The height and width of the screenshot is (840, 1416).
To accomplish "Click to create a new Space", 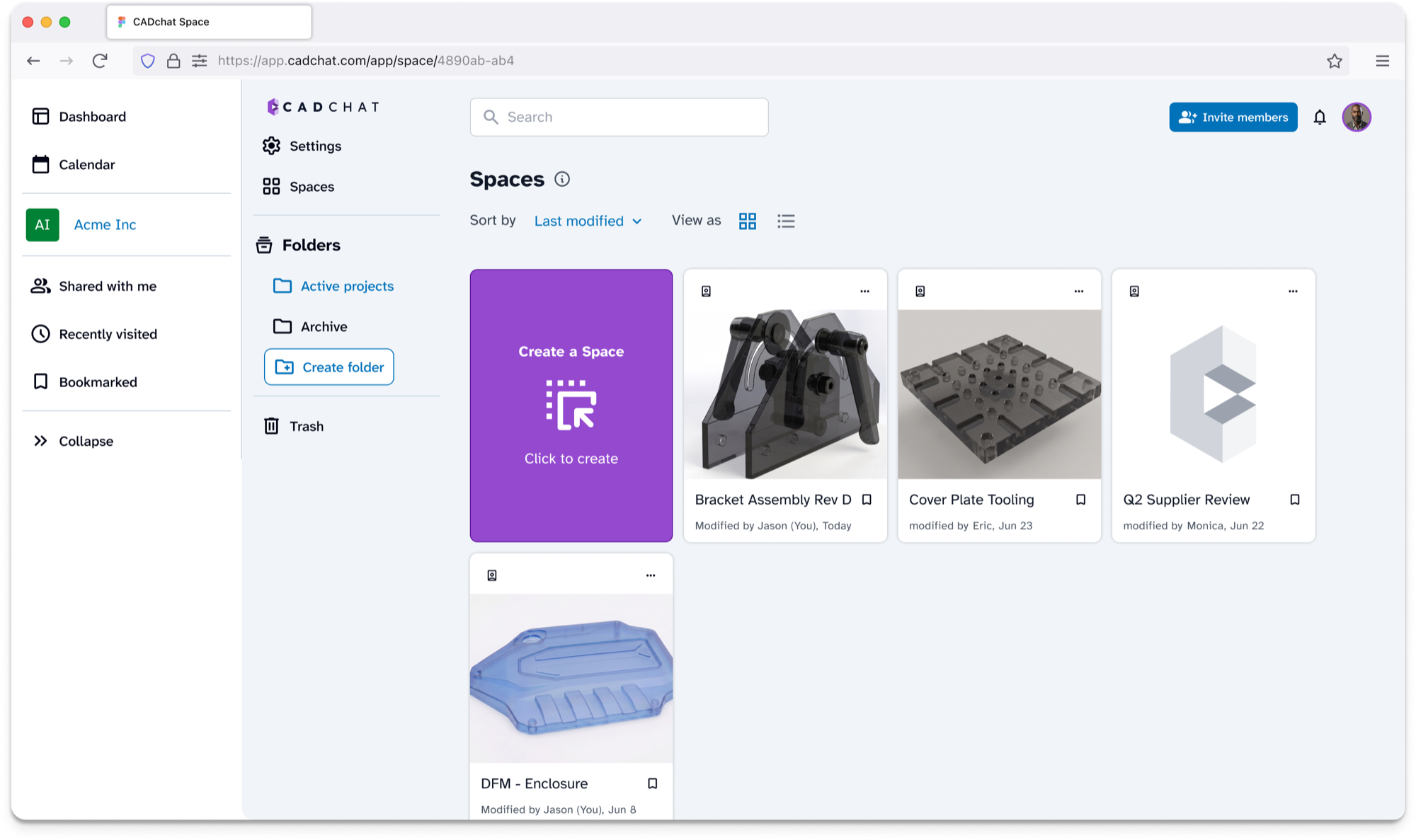I will [571, 405].
